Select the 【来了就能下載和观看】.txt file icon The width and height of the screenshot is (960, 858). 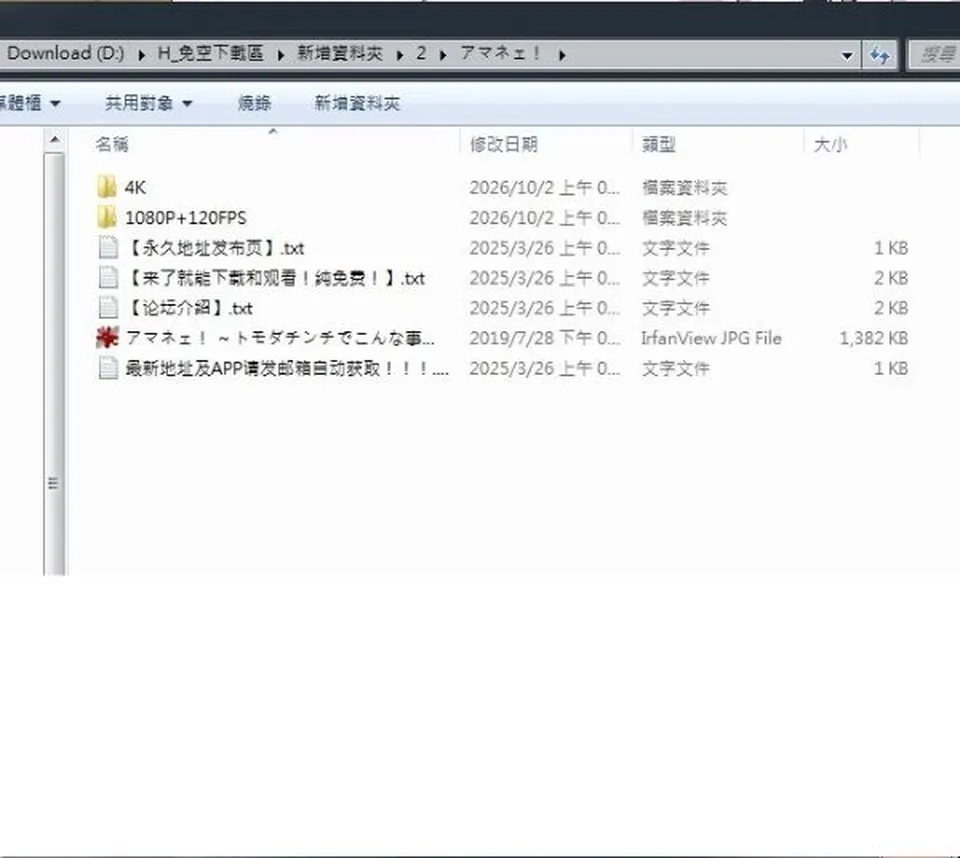pos(108,277)
